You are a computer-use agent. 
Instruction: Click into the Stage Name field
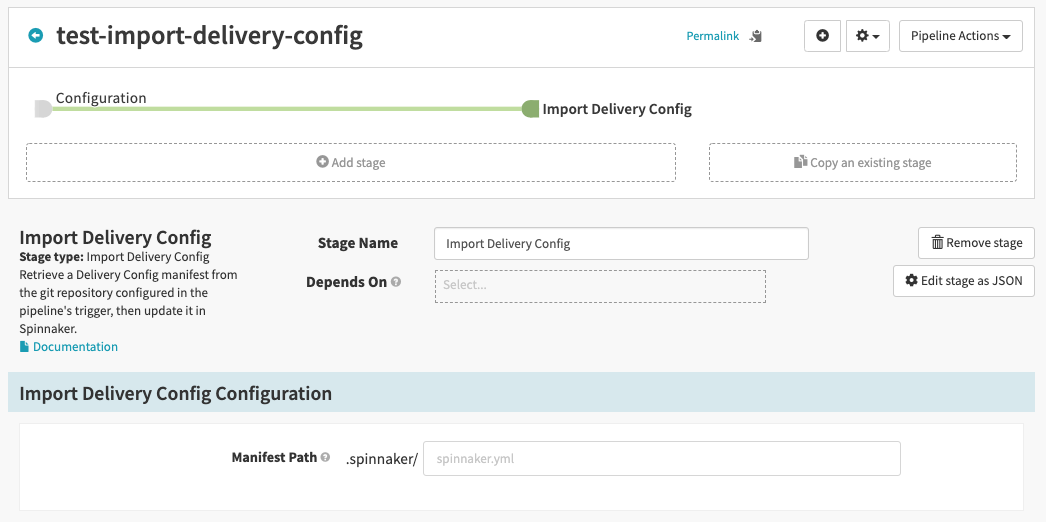coord(620,243)
